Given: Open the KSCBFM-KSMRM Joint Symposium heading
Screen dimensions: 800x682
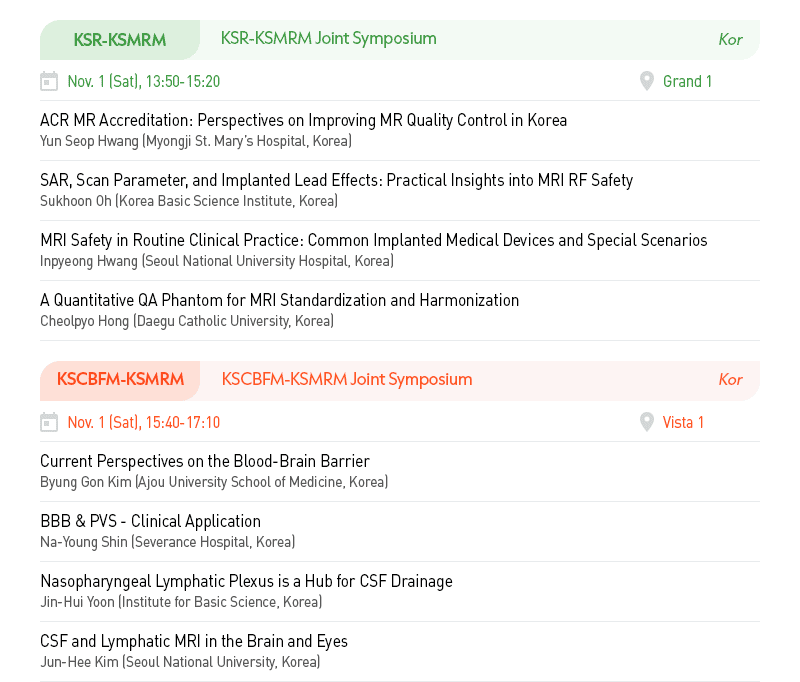Looking at the screenshot, I should pyautogui.click(x=347, y=379).
